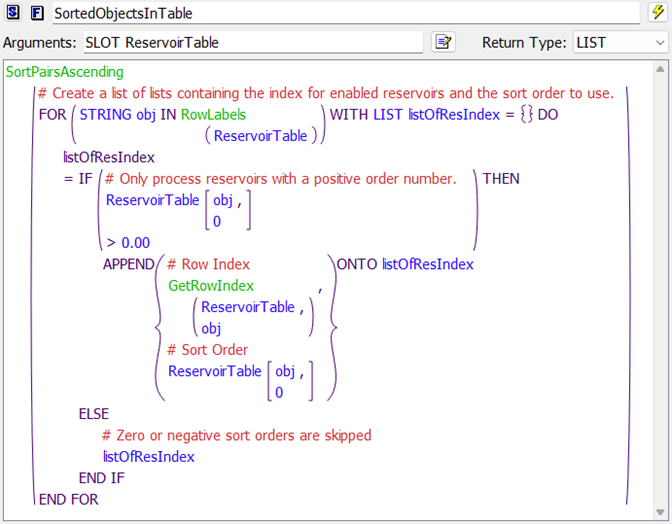Click the scrollbar up arrow
Image resolution: width=672 pixels, height=524 pixels.
point(660,71)
